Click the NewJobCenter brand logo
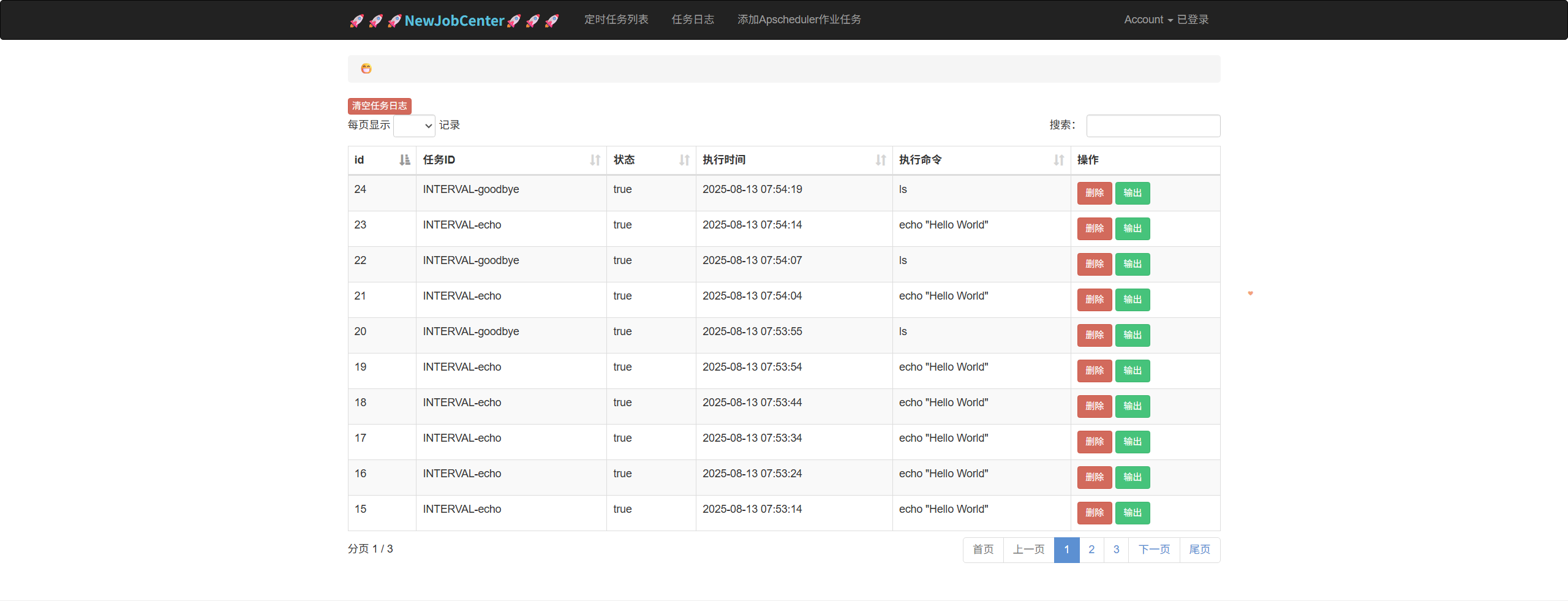This screenshot has height=601, width=1568. [454, 20]
